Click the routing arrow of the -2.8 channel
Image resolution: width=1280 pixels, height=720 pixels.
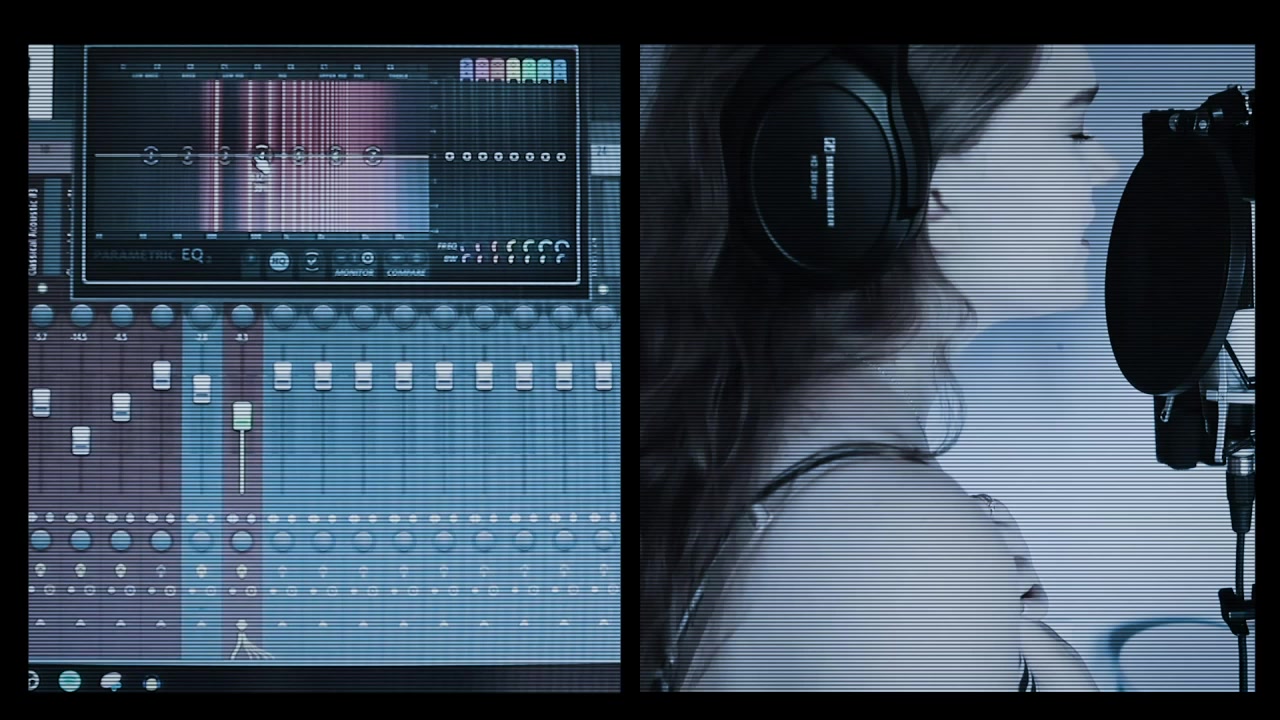pyautogui.click(x=202, y=625)
